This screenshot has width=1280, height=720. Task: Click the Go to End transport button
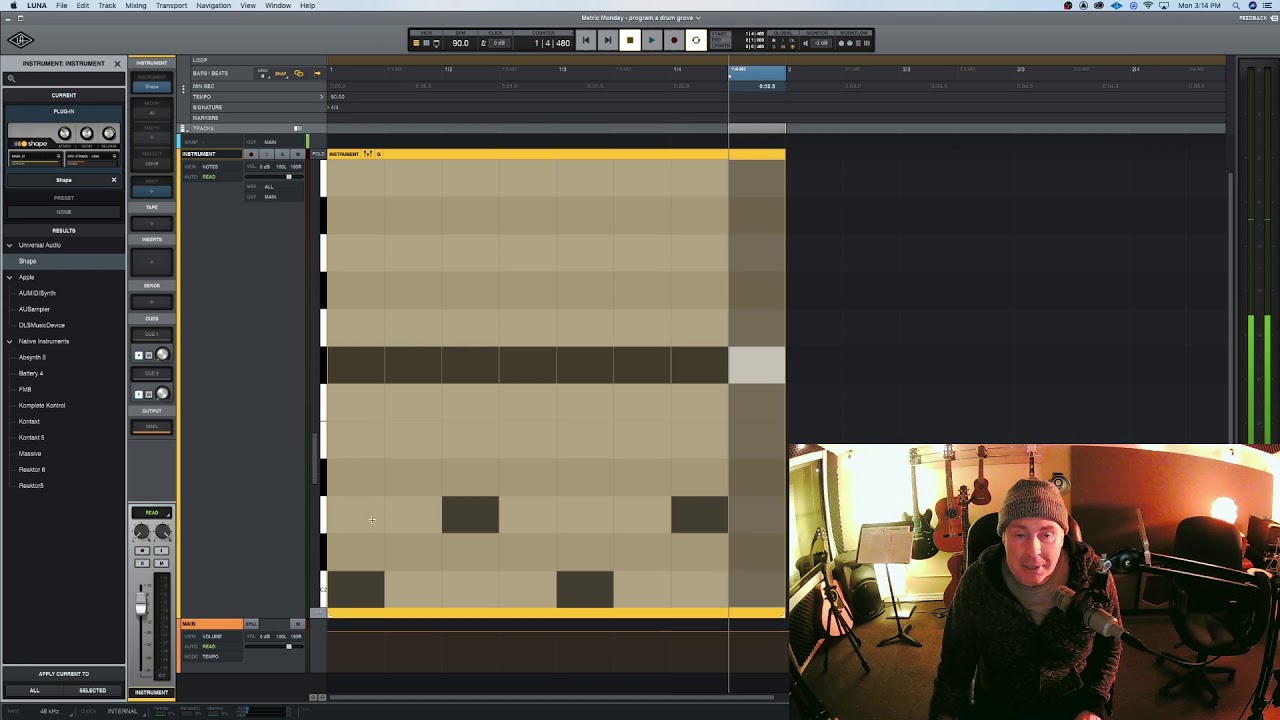tap(608, 41)
